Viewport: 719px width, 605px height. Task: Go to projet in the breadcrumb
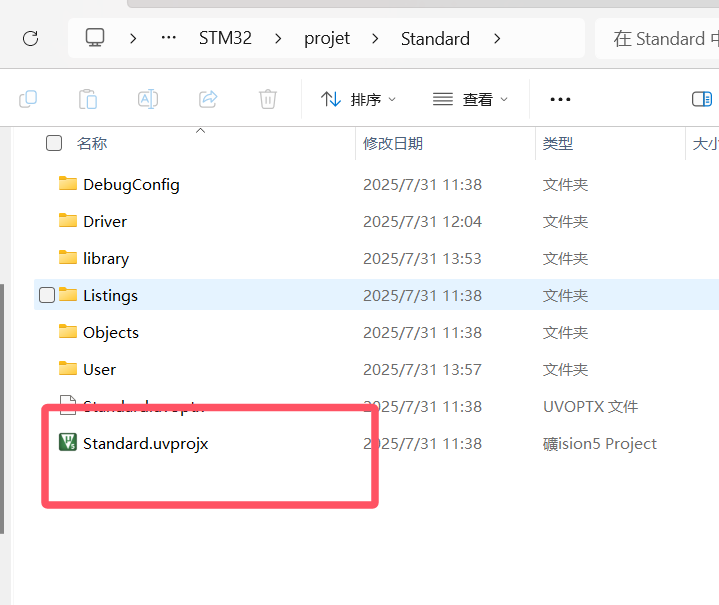click(327, 39)
